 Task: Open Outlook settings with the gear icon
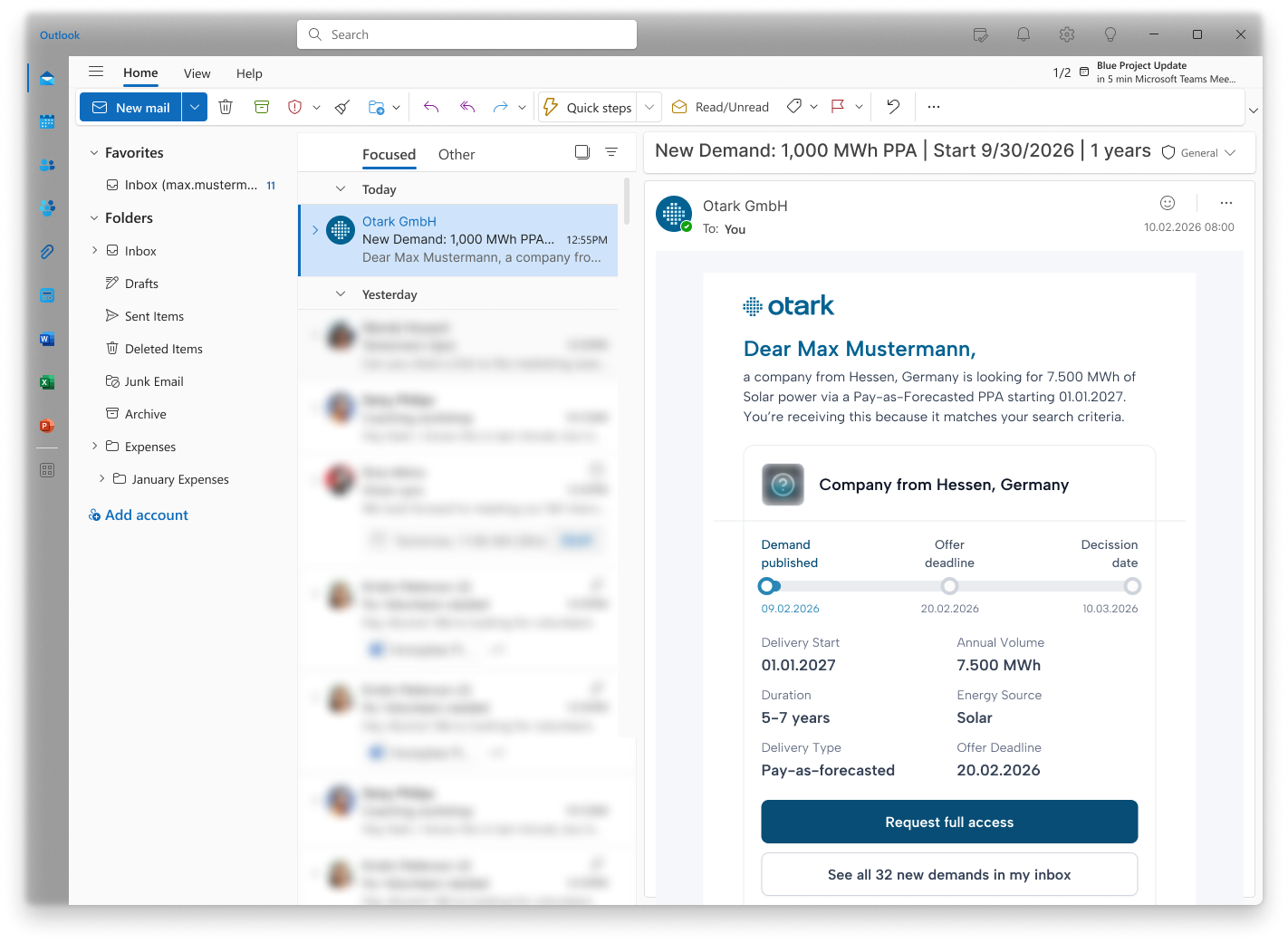1066,34
